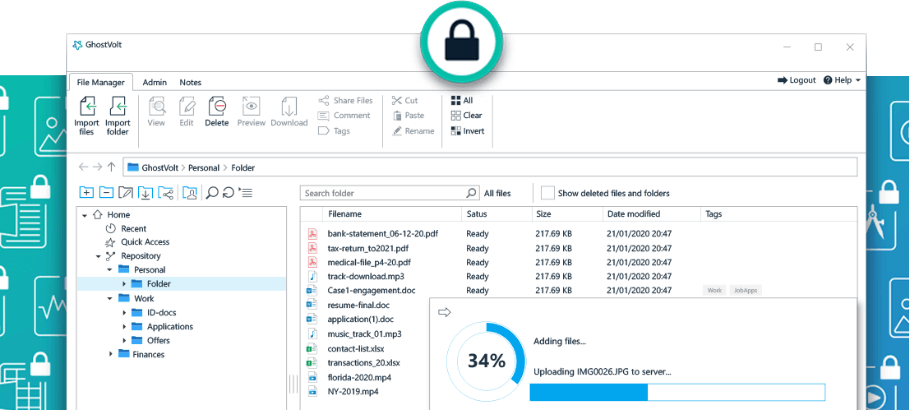Click the upload progress bar

coord(677,391)
